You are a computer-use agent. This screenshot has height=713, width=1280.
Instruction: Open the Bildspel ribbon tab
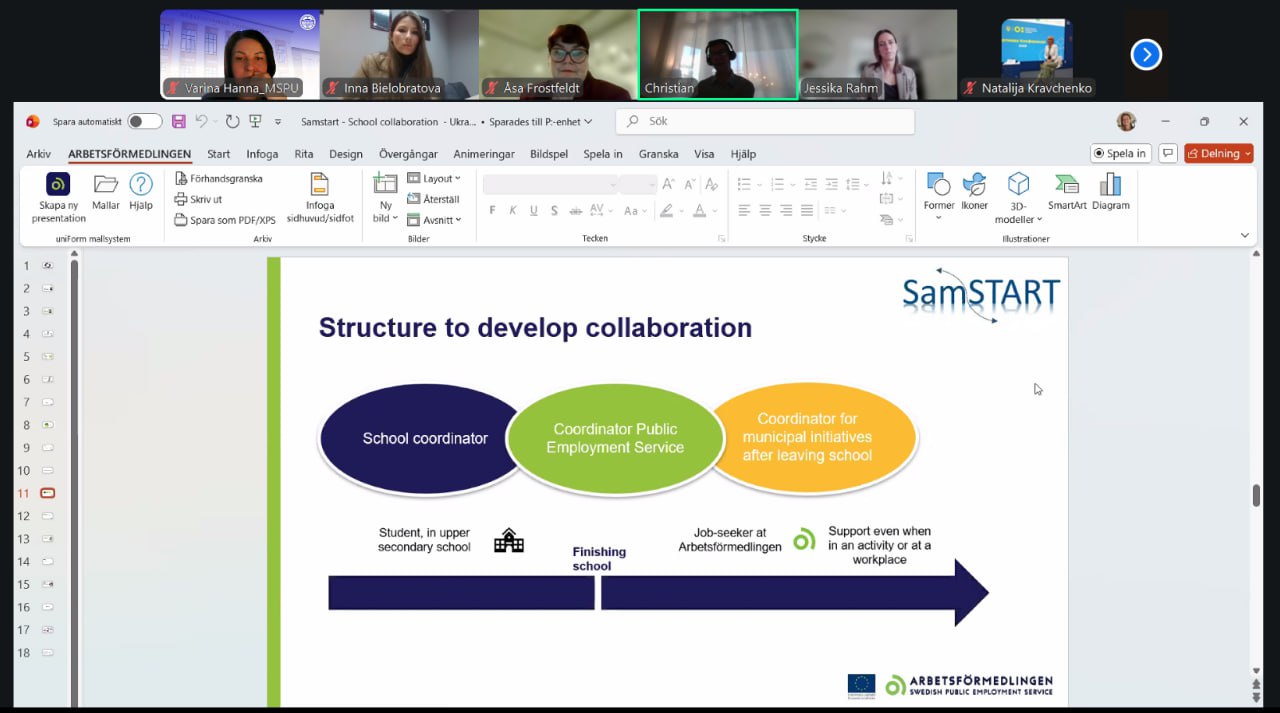pyautogui.click(x=549, y=154)
